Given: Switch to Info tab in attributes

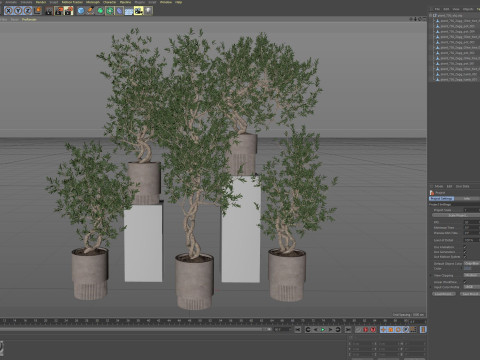Looking at the screenshot, I should click(467, 199).
